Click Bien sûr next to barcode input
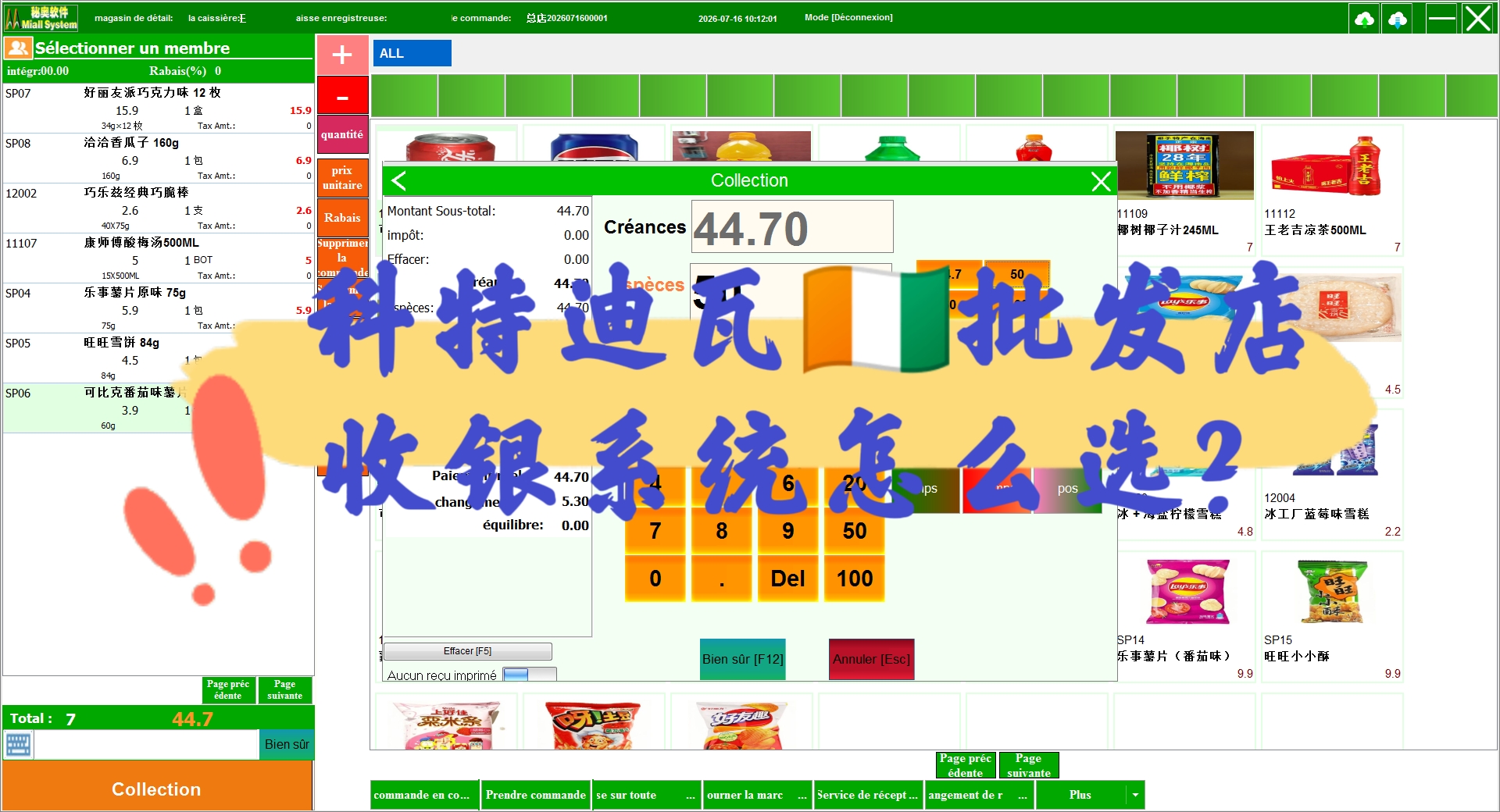 (287, 745)
